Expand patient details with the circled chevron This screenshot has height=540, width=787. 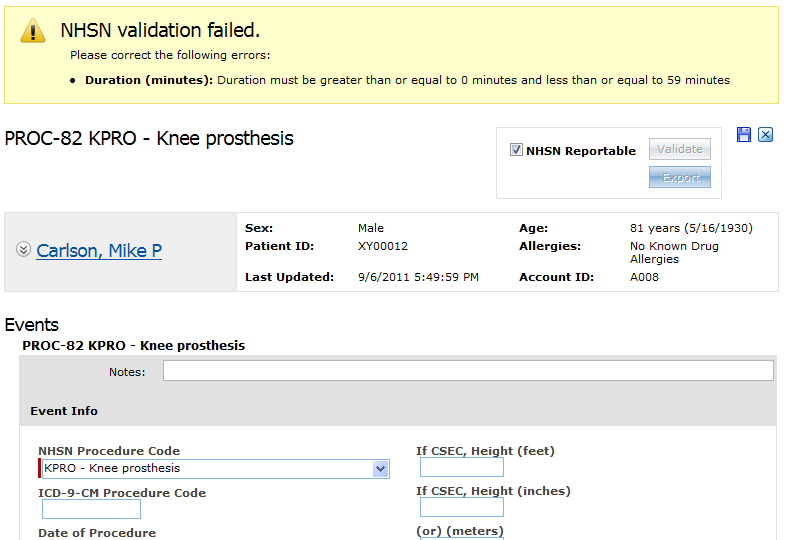point(23,249)
